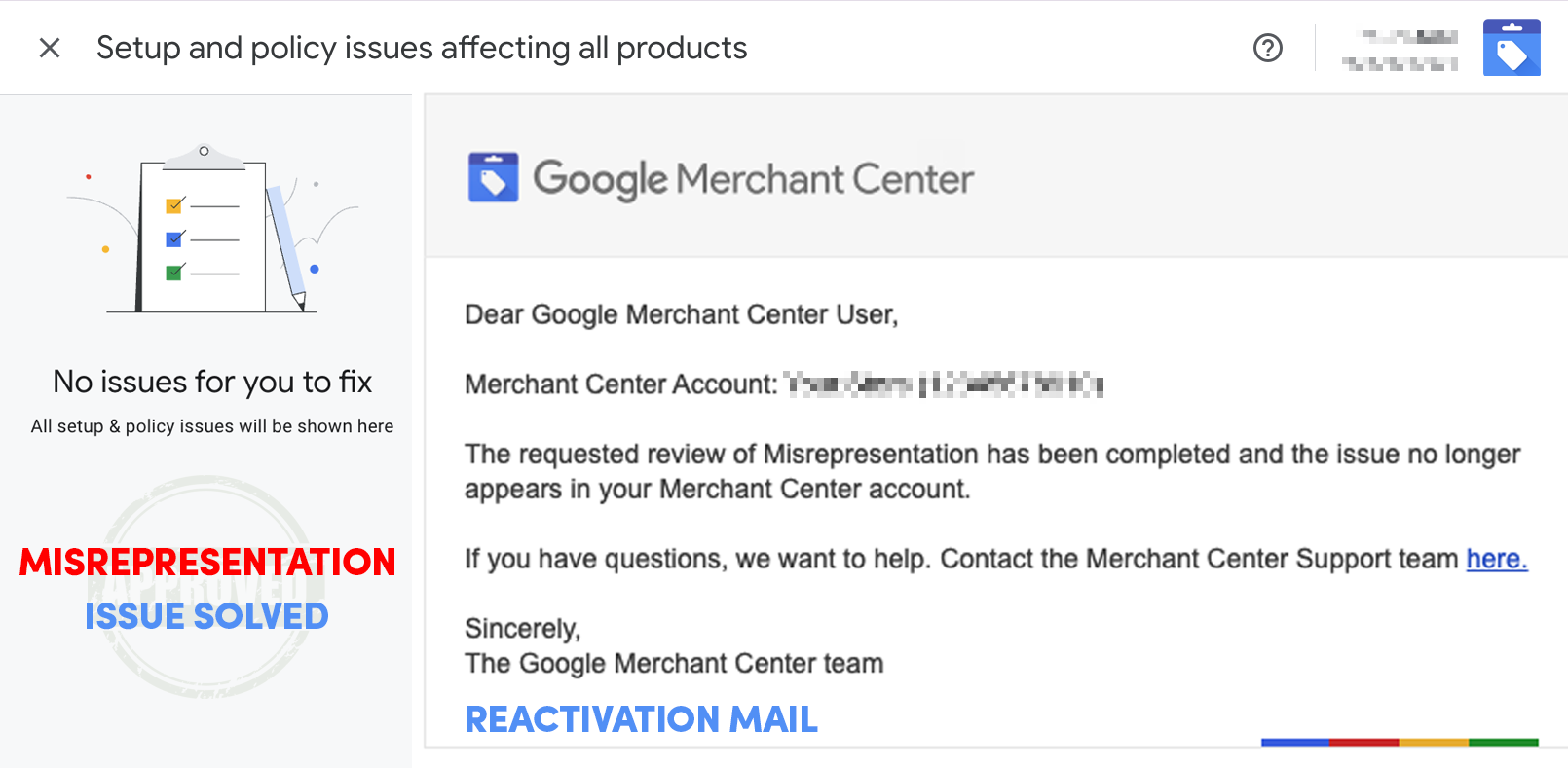Screen dimensions: 1568x768
Task: Click the blurred Merchant Center Account ID
Action: tap(944, 384)
